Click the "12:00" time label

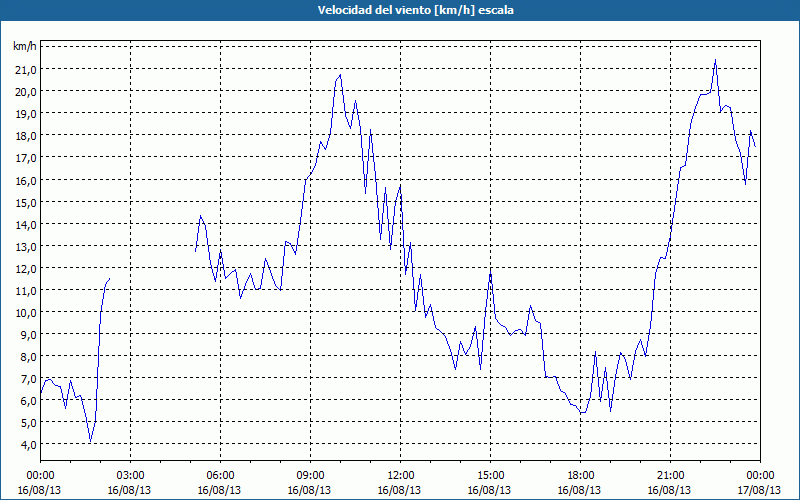click(401, 476)
